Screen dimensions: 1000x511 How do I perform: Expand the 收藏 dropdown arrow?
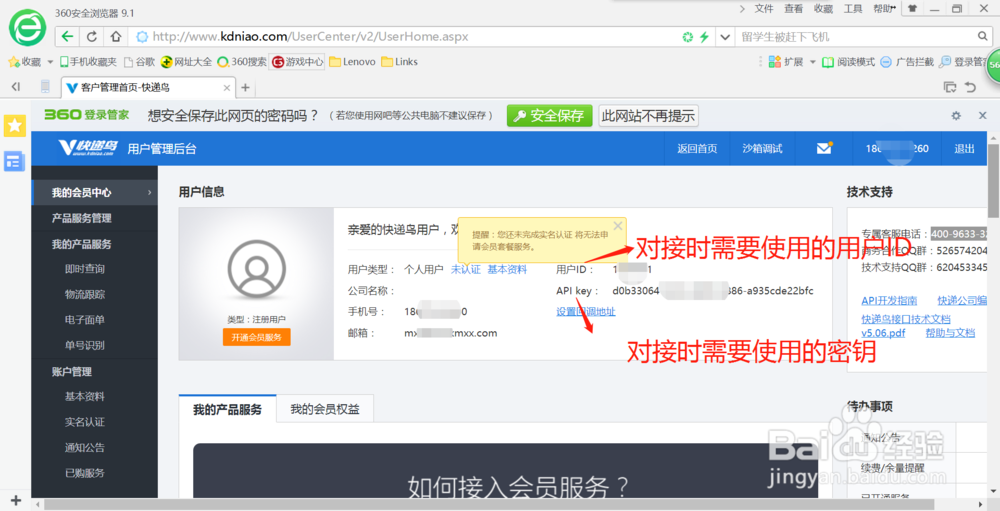50,62
